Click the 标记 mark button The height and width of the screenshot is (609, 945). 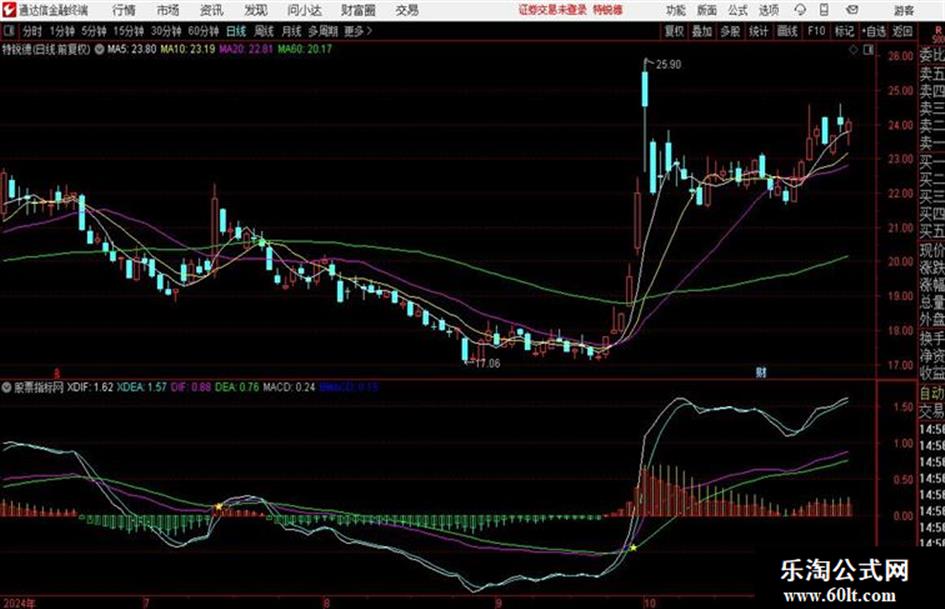844,31
